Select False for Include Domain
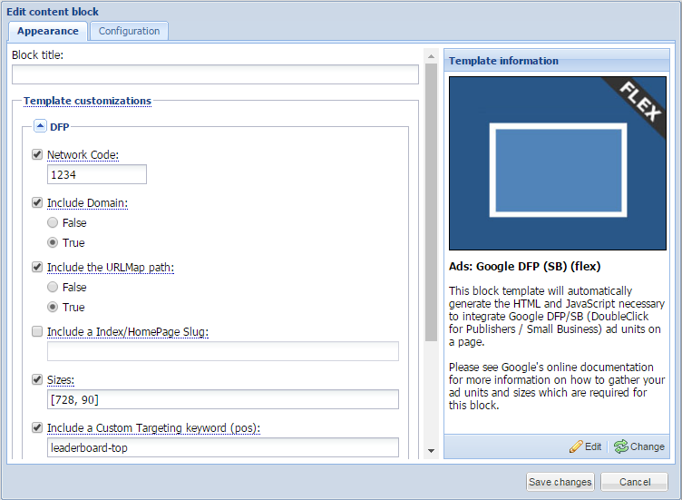Image resolution: width=682 pixels, height=500 pixels. 53,223
